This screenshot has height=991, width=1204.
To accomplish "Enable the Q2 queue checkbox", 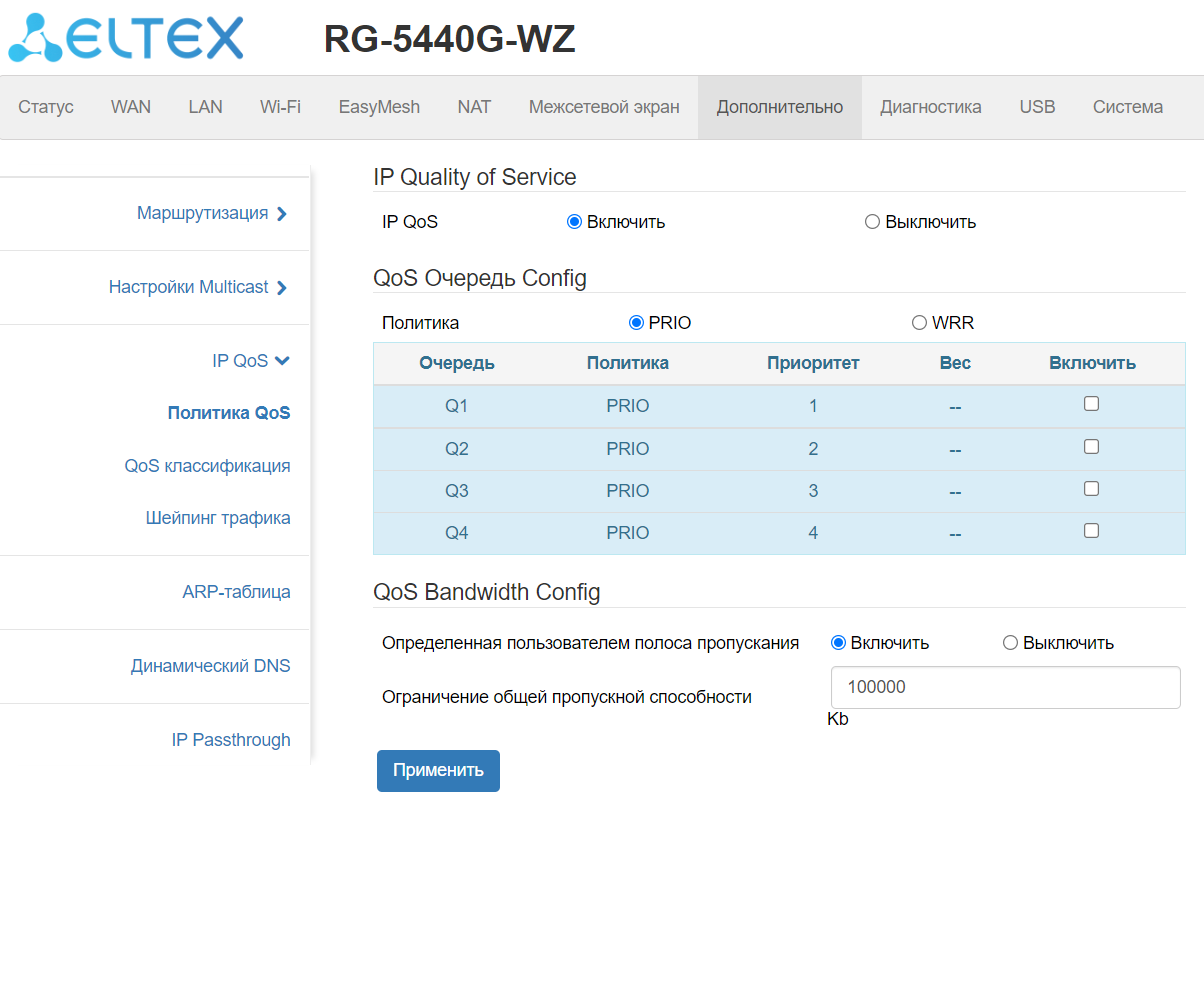I will pyautogui.click(x=1091, y=447).
